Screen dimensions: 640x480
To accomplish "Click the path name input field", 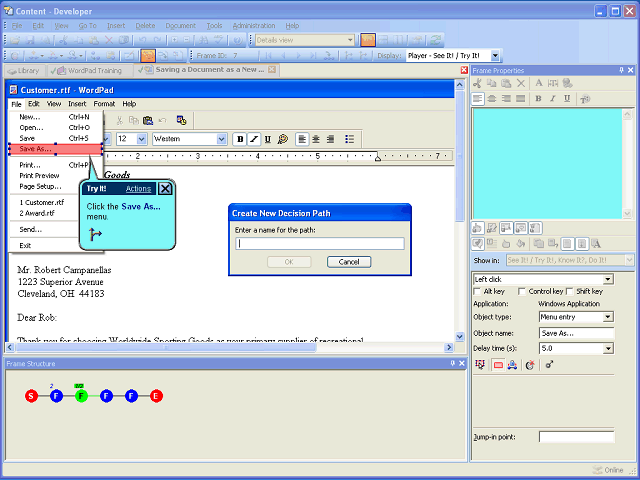I will [x=320, y=244].
